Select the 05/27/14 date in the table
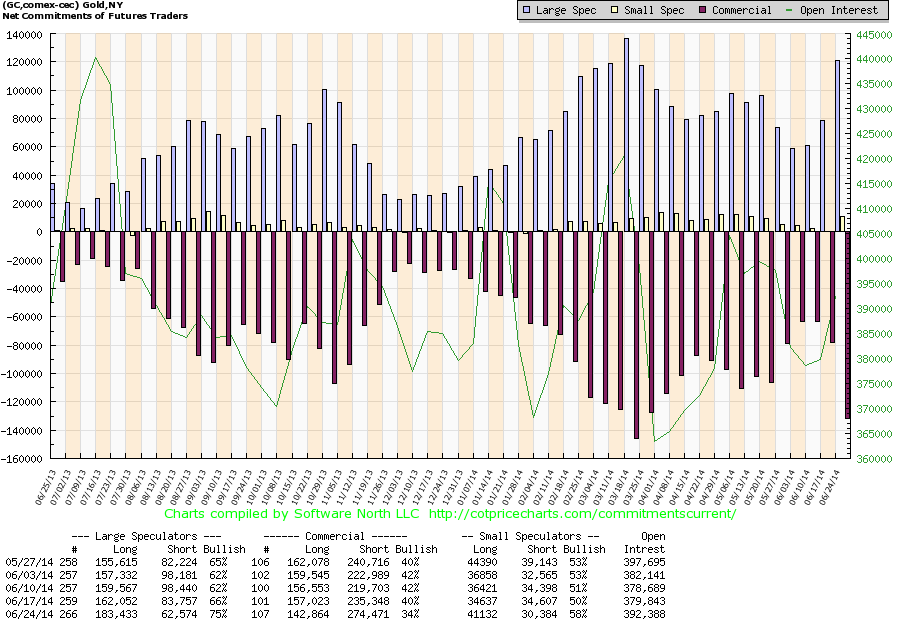Viewport: 900px width, 620px height. click(26, 561)
